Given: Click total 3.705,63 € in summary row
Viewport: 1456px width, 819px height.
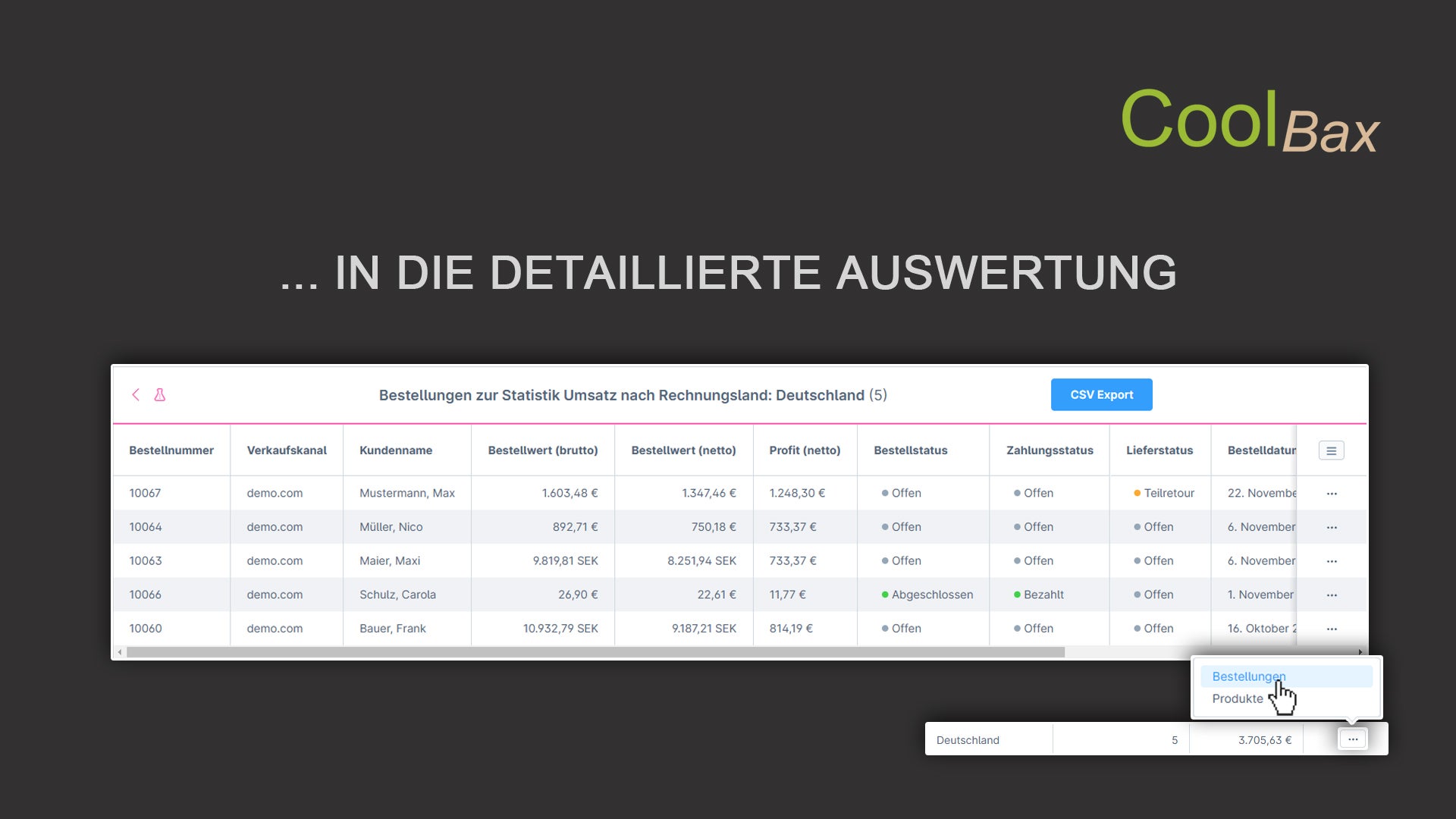Looking at the screenshot, I should [1264, 740].
